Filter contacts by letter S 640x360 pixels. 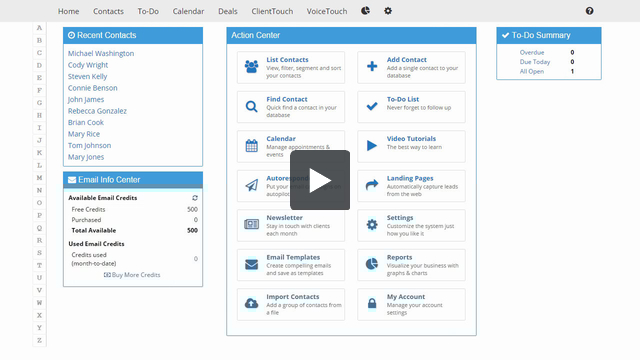pyautogui.click(x=39, y=253)
